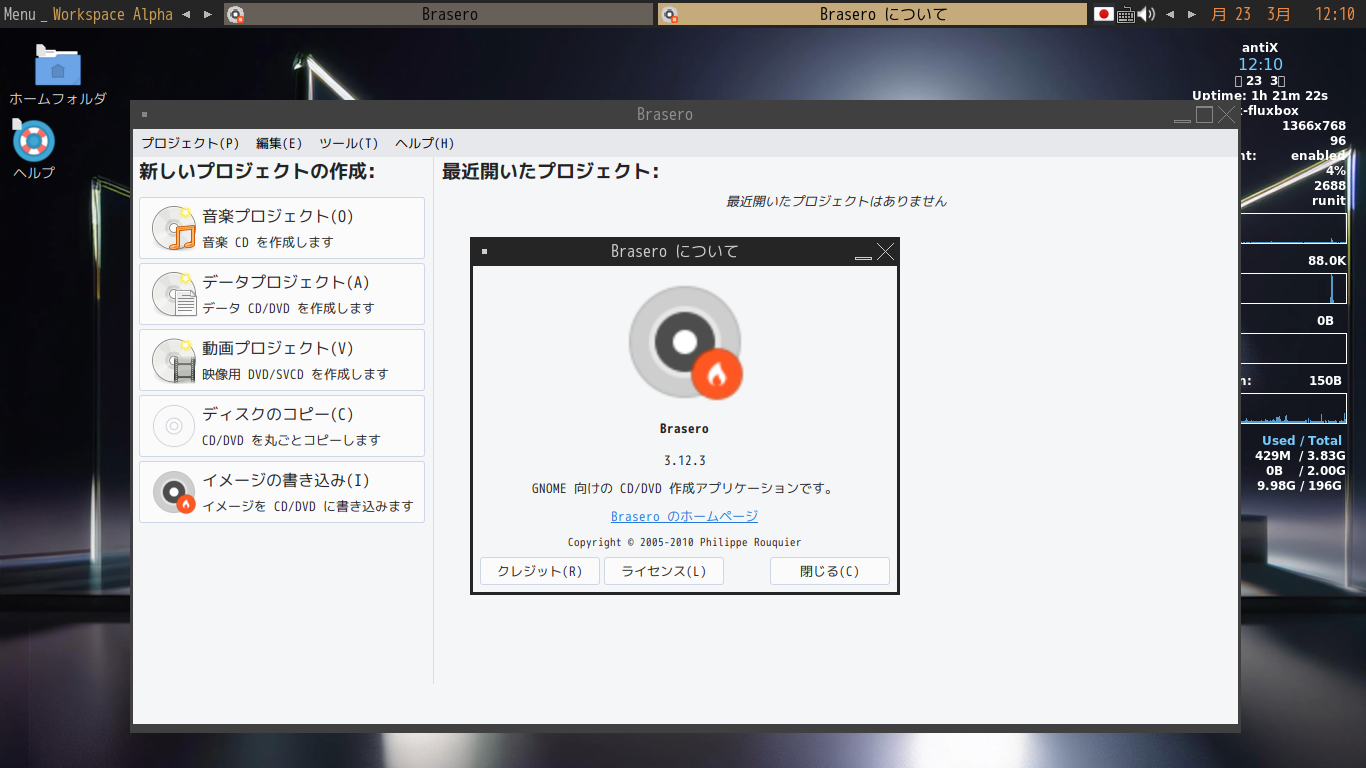The height and width of the screenshot is (768, 1366).
Task: Click the 新しいプロジェクトの作成: heading
Action: point(257,171)
